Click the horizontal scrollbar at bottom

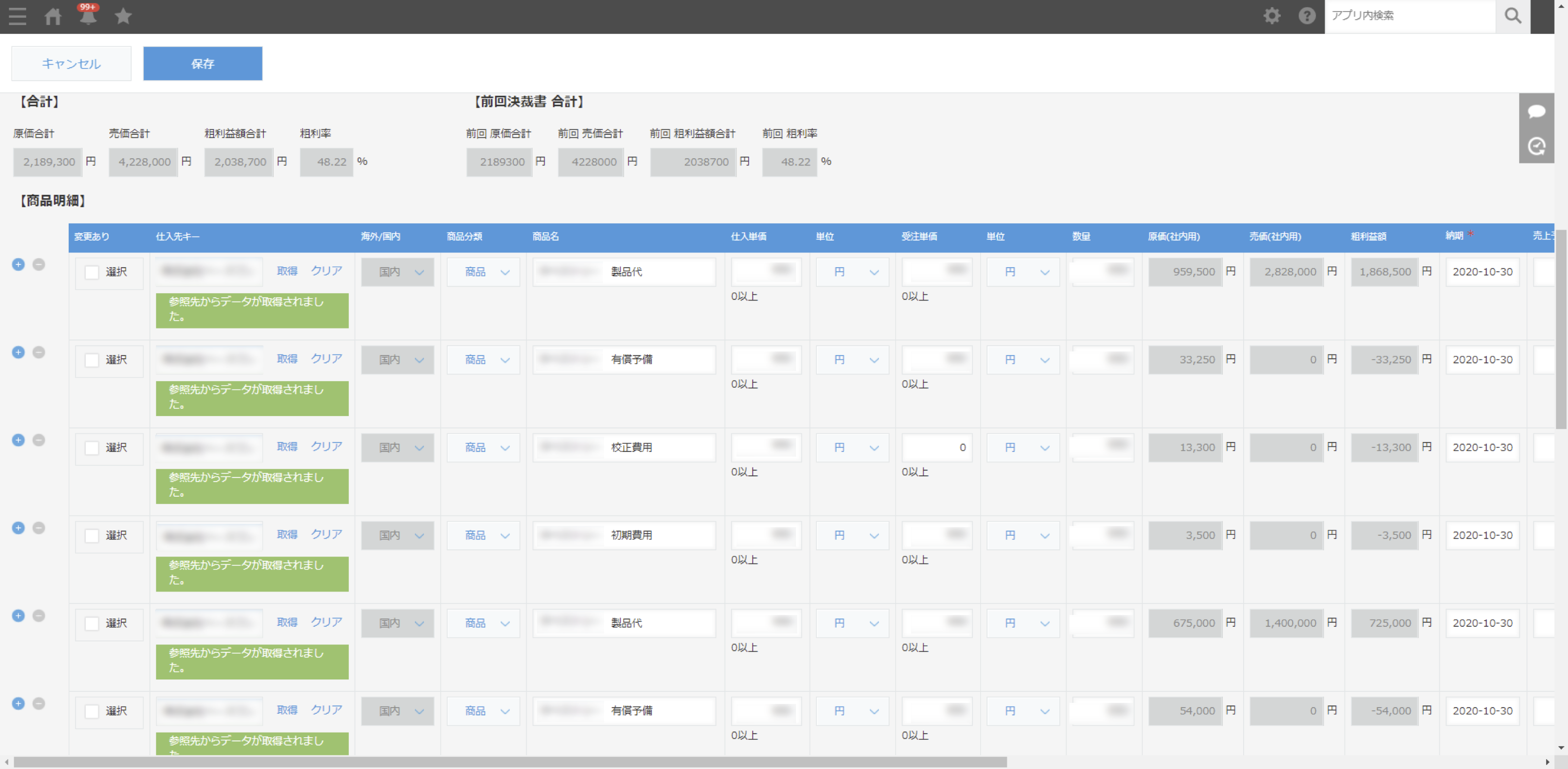click(x=510, y=762)
